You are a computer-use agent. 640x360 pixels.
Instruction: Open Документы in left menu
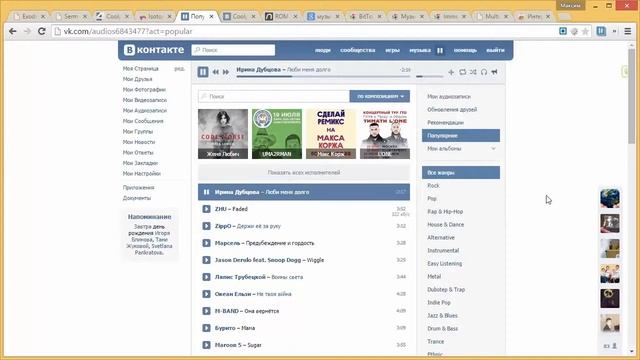137,198
